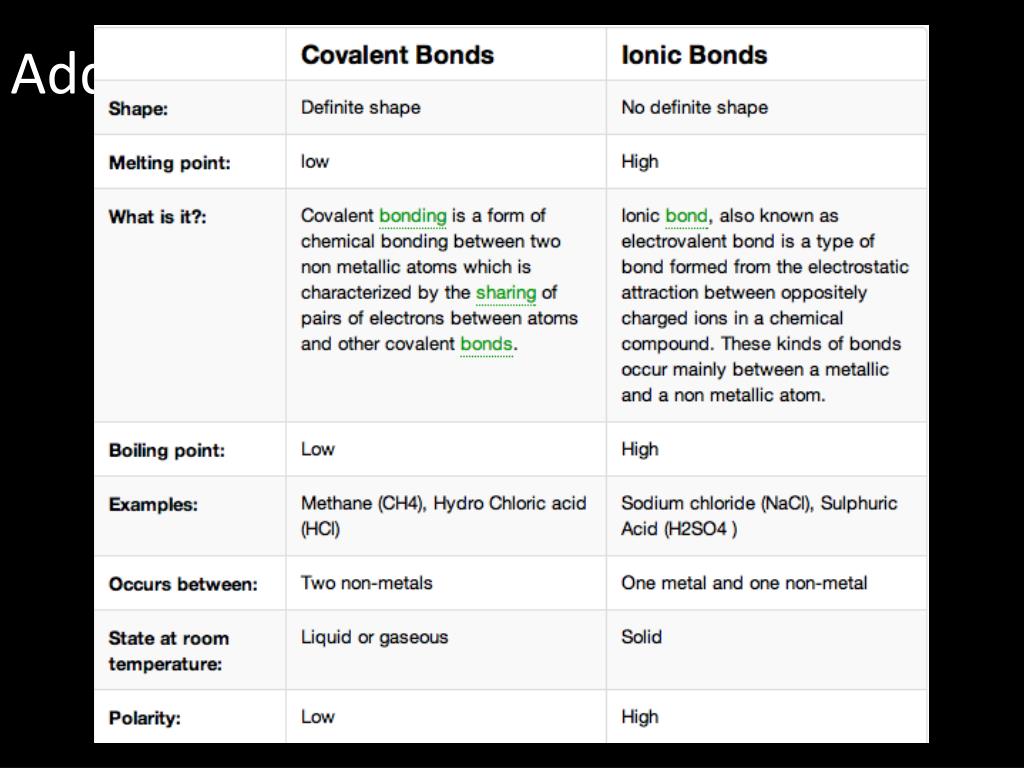
Task: Click the green 'bond' link in Ionic column
Action: point(686,216)
